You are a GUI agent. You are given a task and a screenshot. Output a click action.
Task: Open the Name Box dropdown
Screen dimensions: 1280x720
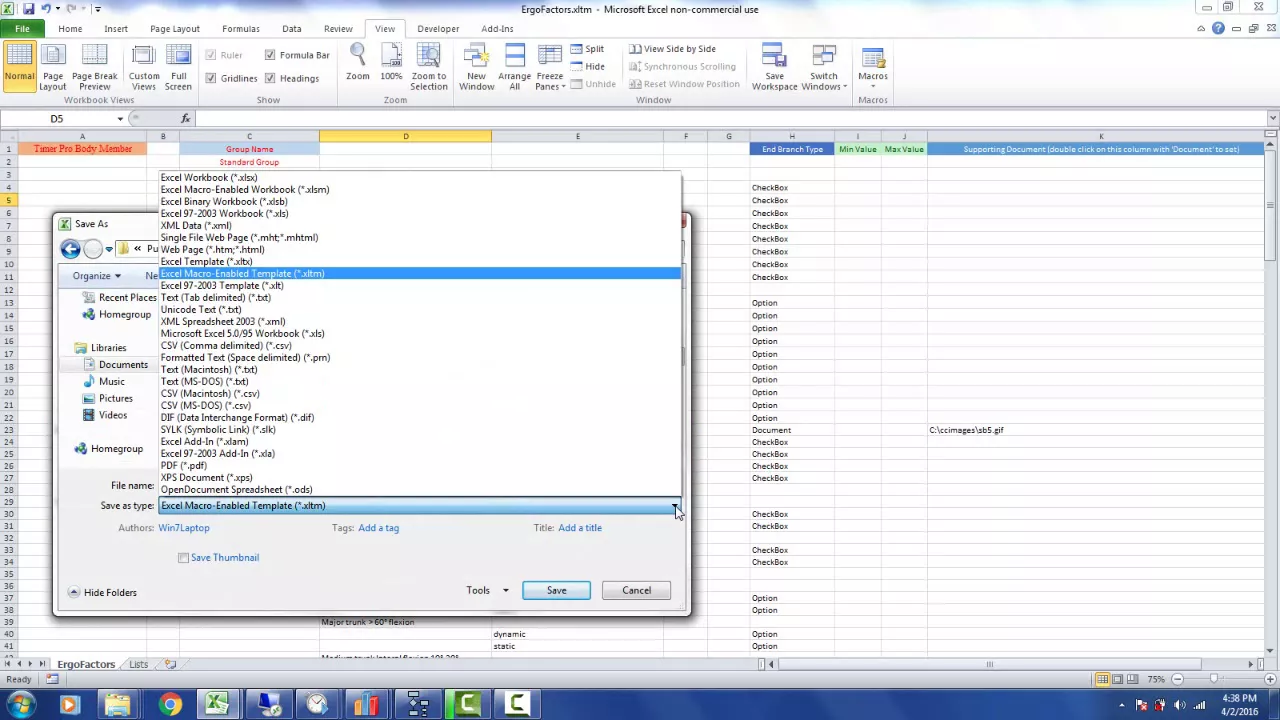click(120, 119)
